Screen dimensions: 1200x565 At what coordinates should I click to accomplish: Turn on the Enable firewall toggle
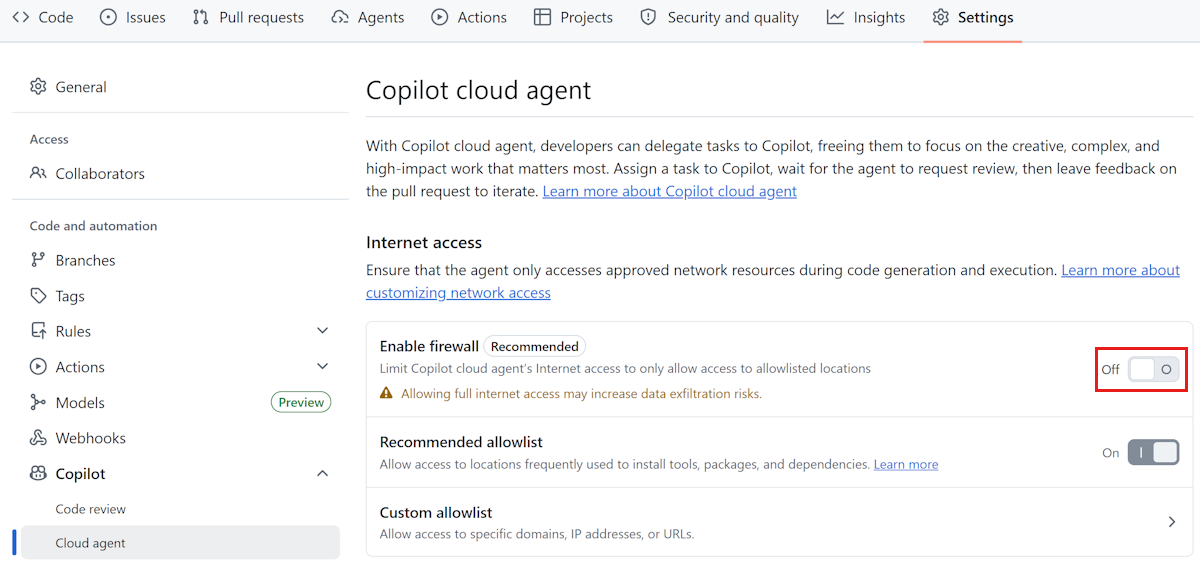(x=1153, y=369)
